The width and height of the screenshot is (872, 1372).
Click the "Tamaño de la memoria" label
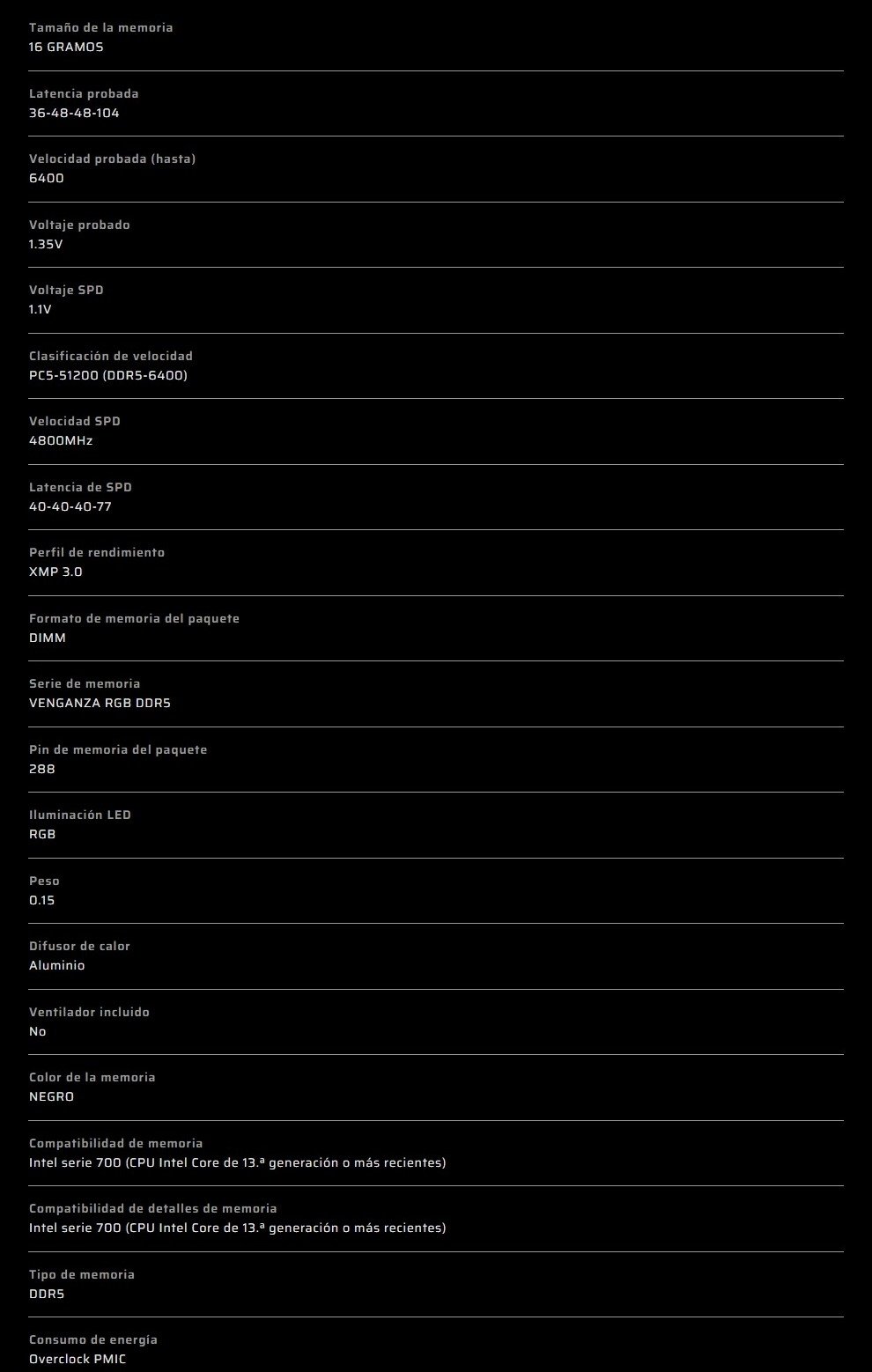pyautogui.click(x=100, y=27)
